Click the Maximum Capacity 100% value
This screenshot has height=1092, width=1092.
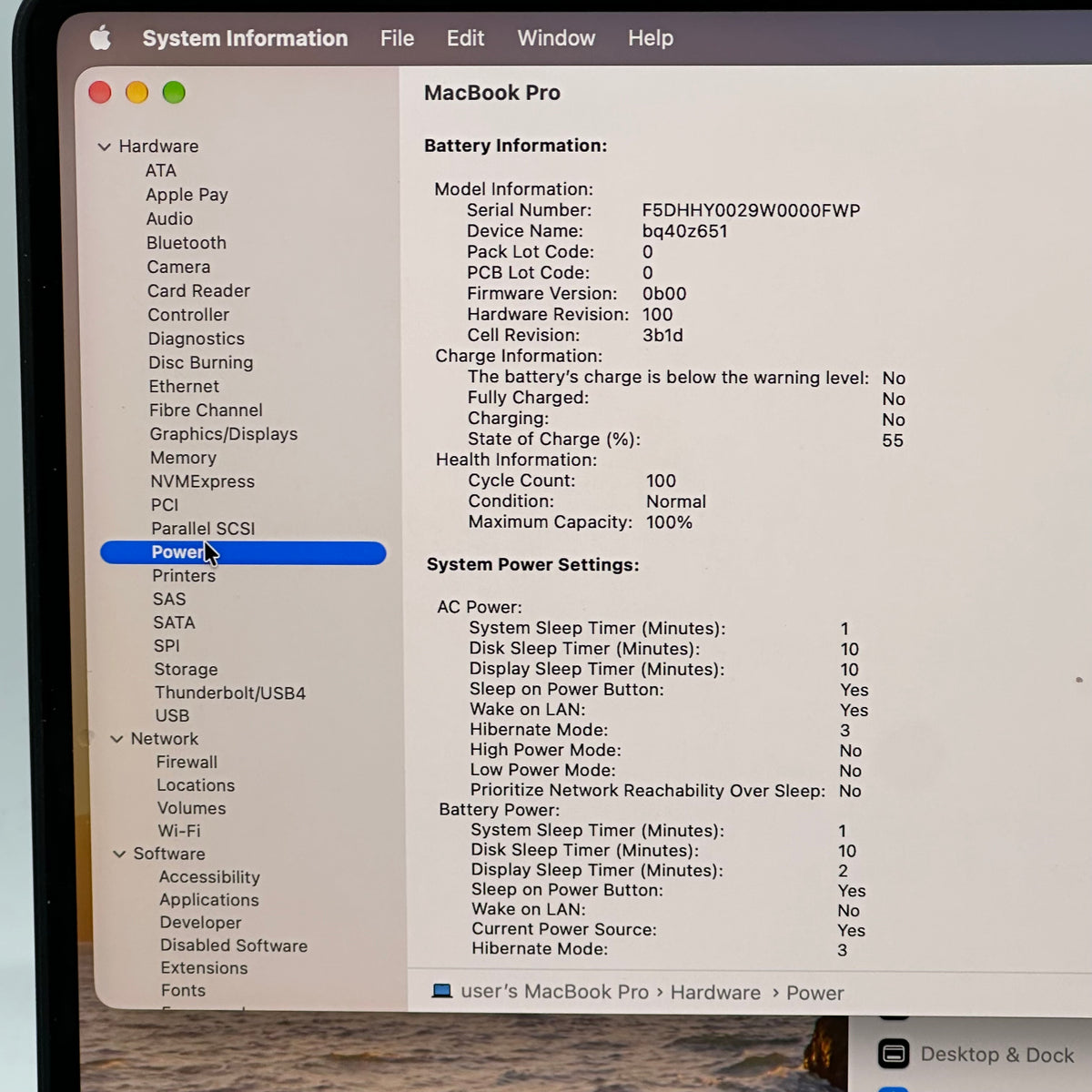point(669,522)
